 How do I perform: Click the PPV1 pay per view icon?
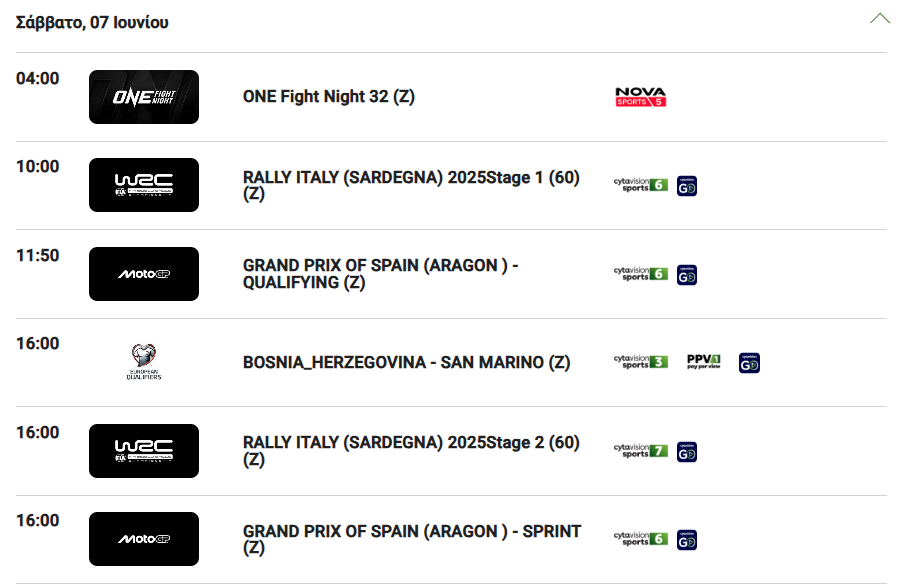click(703, 362)
